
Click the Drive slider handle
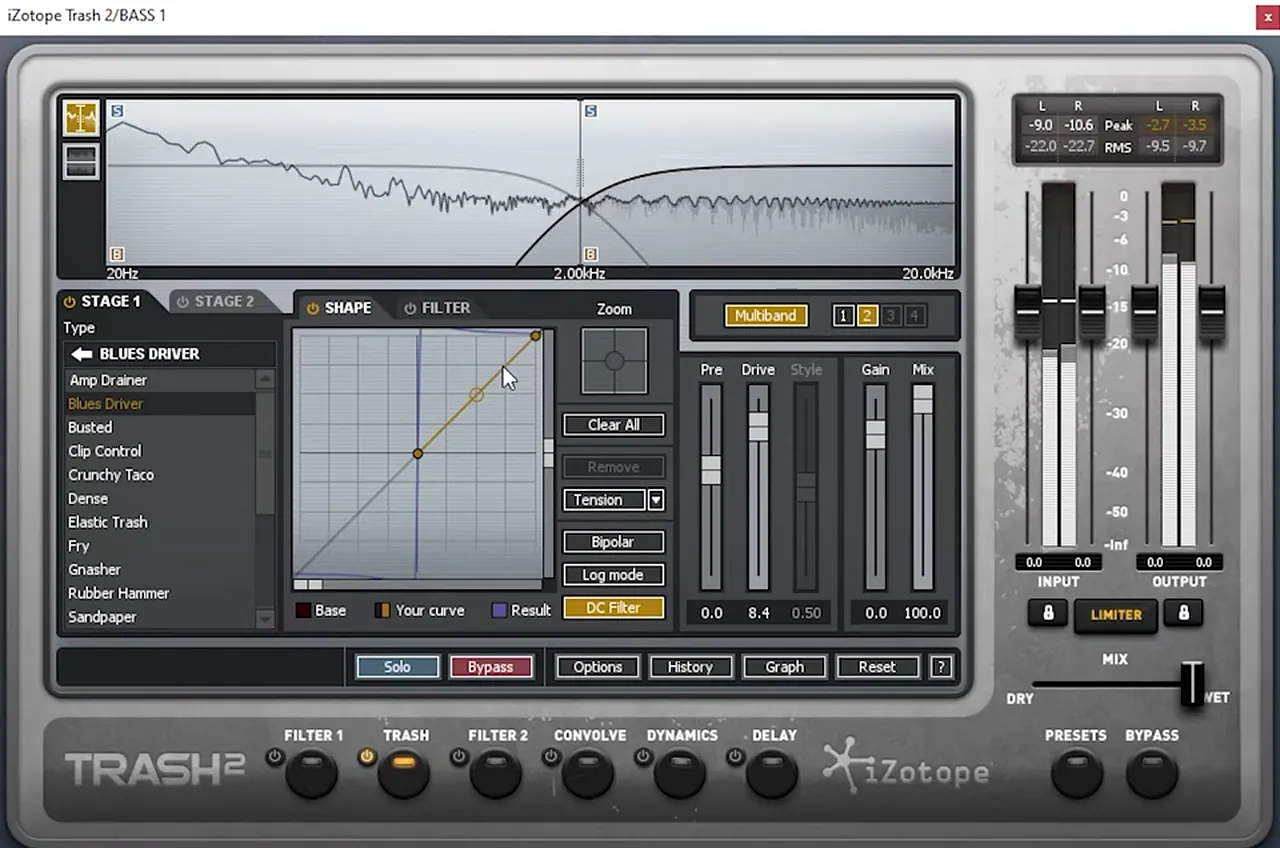[759, 425]
